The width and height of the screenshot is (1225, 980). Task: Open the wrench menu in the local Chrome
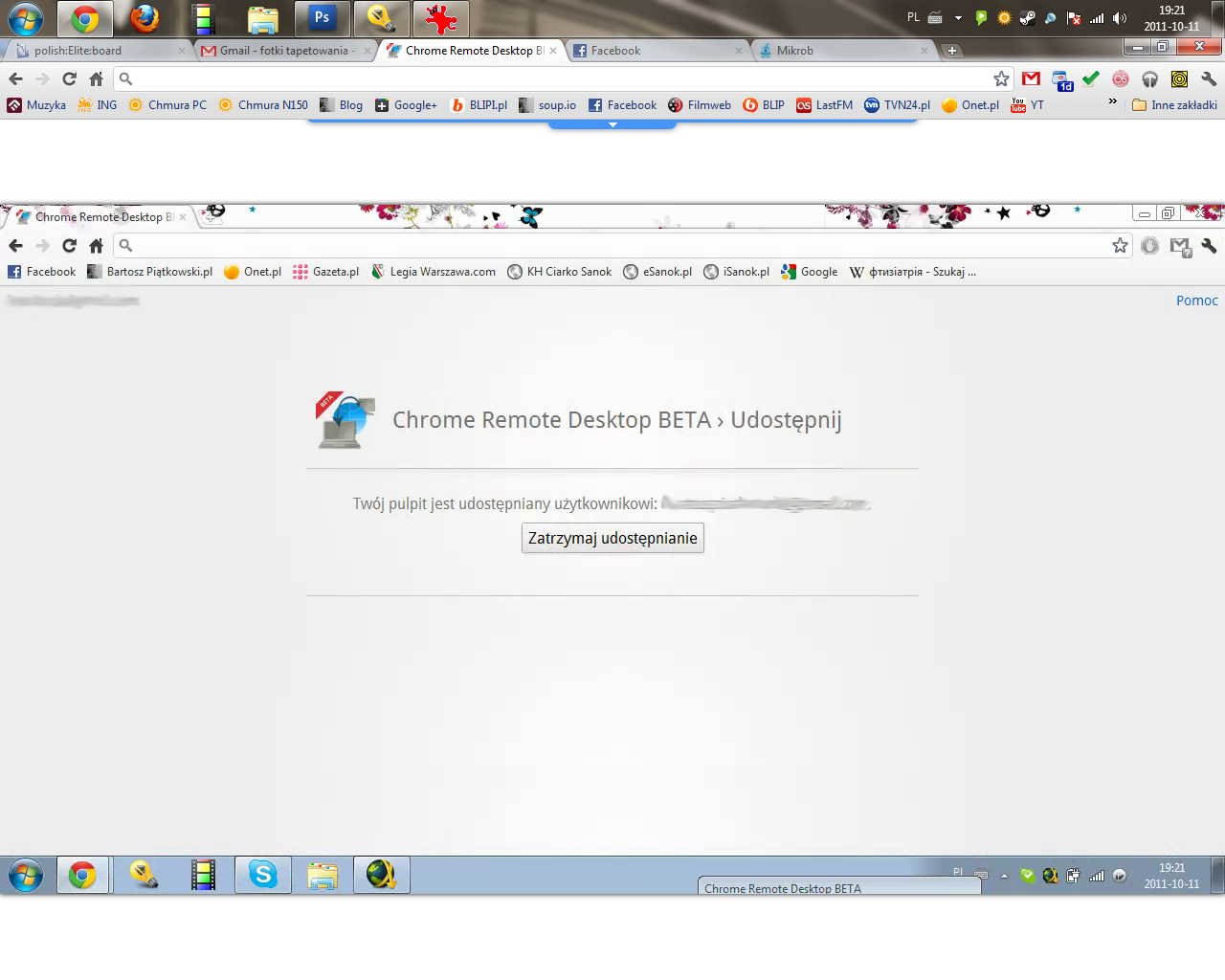coord(1209,78)
